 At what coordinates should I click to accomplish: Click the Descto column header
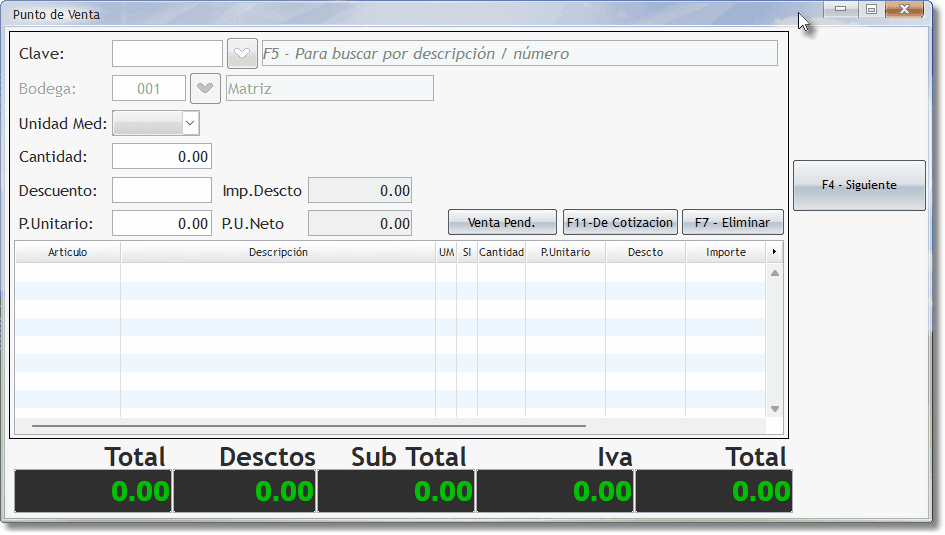click(x=645, y=252)
